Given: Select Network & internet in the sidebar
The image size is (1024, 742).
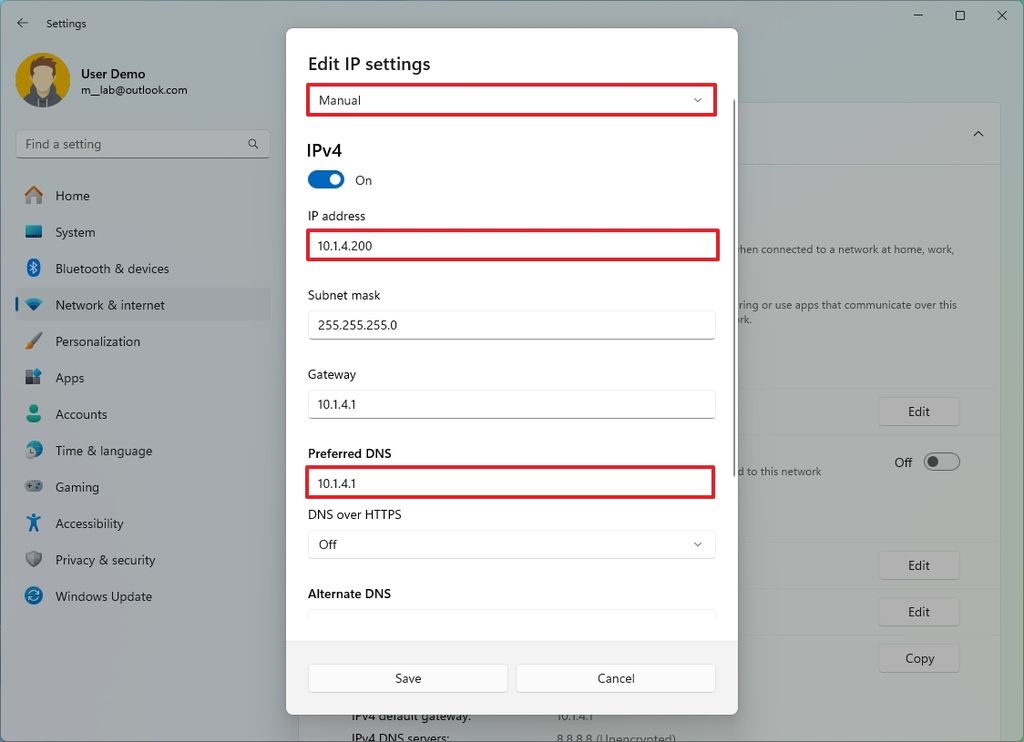Looking at the screenshot, I should [x=108, y=304].
